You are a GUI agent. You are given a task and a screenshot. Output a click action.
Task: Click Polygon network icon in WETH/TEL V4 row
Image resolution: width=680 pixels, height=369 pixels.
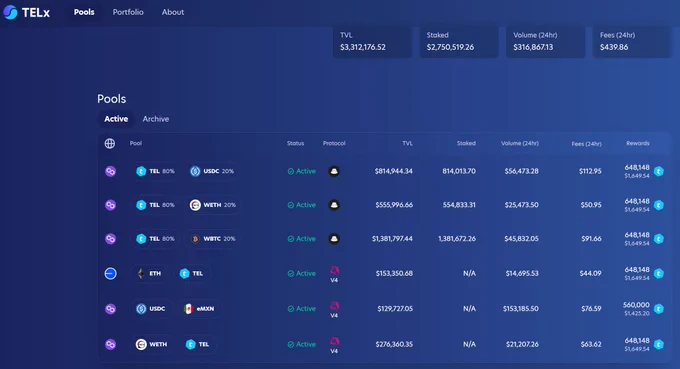pos(110,344)
